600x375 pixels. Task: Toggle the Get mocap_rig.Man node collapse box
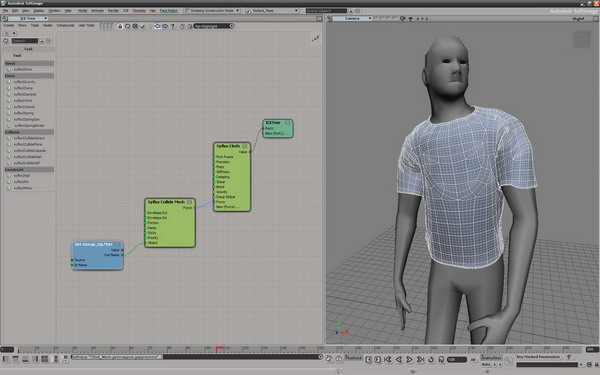pos(117,244)
